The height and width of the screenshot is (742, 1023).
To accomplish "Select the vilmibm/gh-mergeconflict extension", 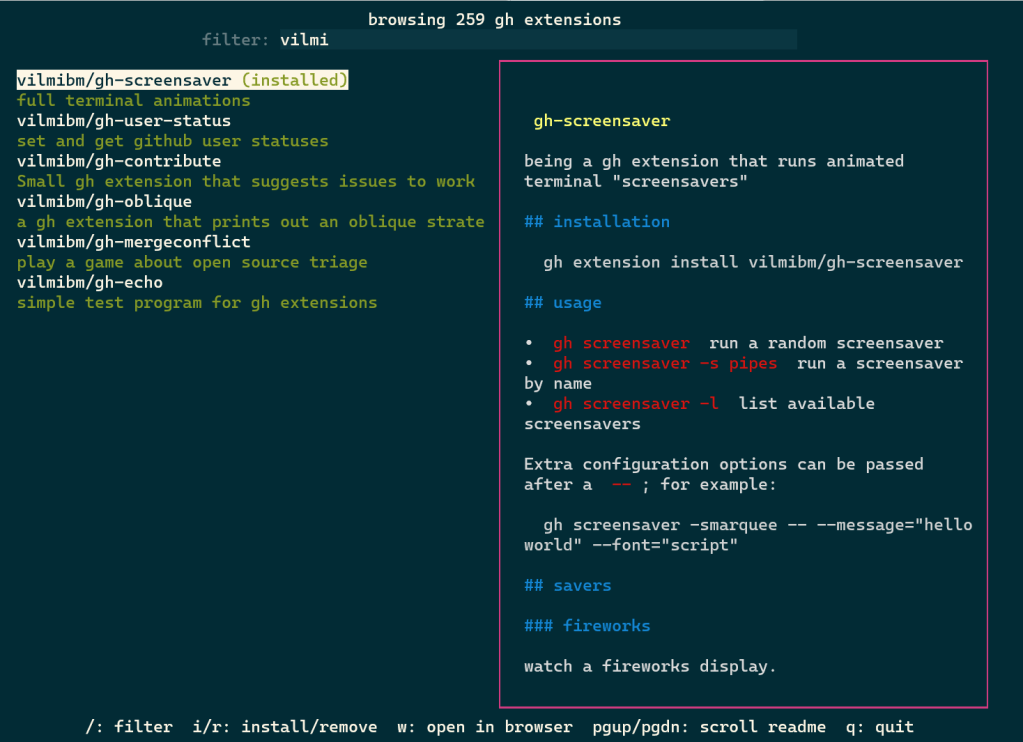I will pos(130,241).
